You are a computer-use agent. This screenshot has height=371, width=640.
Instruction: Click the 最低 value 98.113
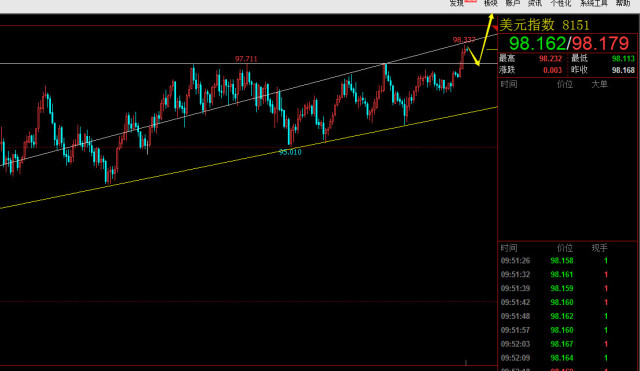click(x=623, y=59)
